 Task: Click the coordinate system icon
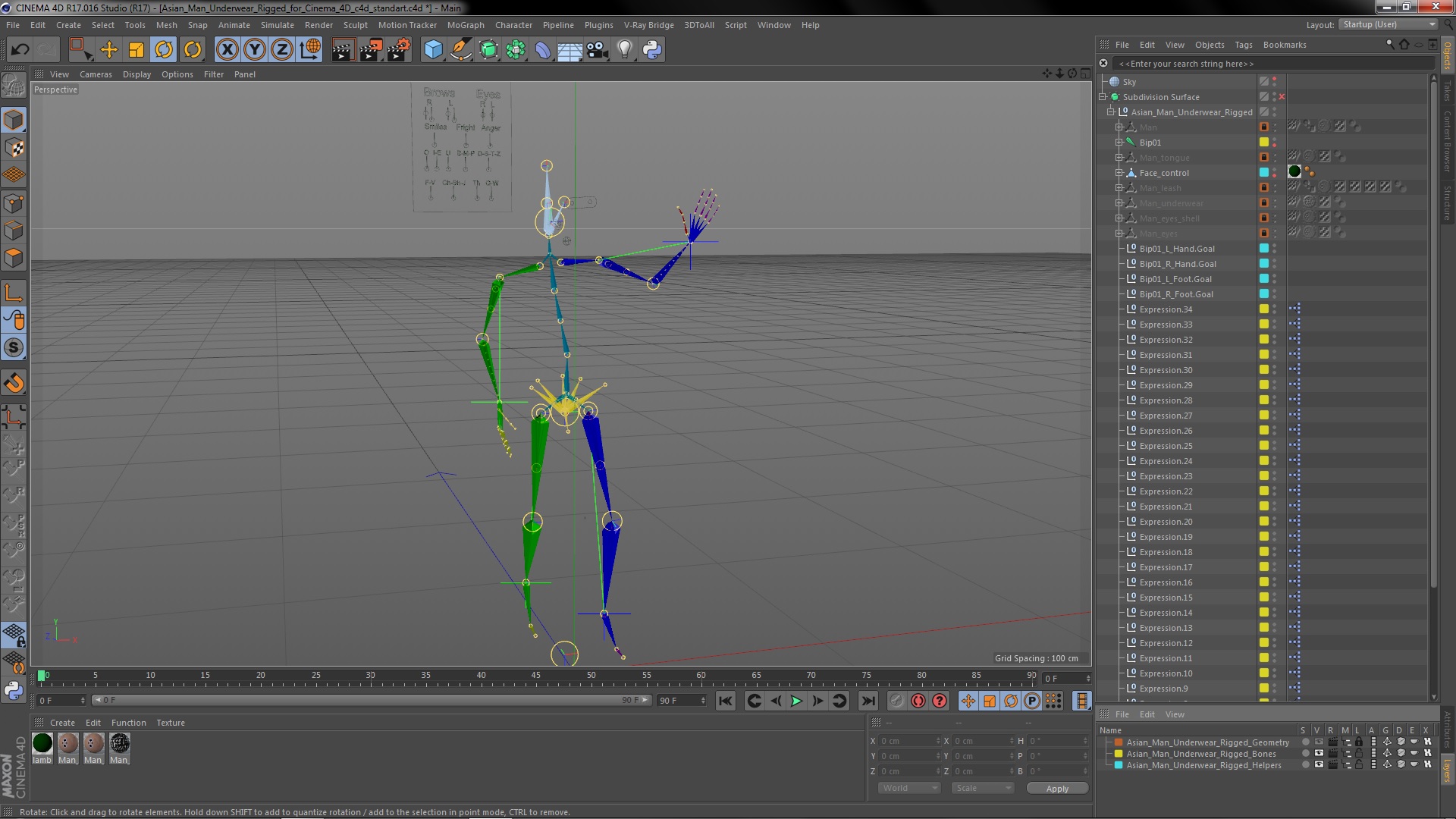pos(310,50)
